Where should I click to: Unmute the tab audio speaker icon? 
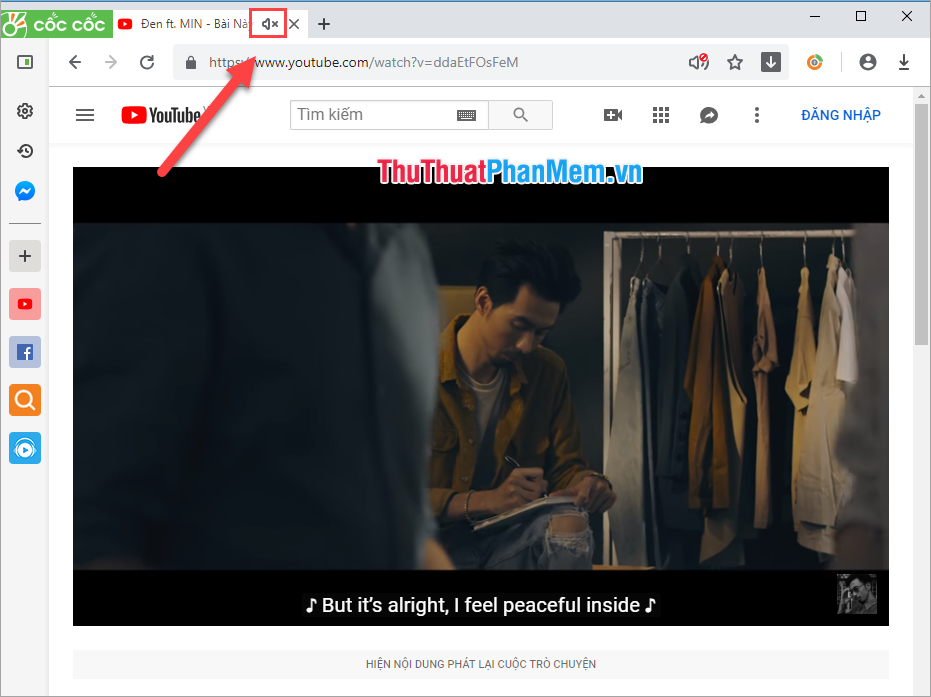267,23
